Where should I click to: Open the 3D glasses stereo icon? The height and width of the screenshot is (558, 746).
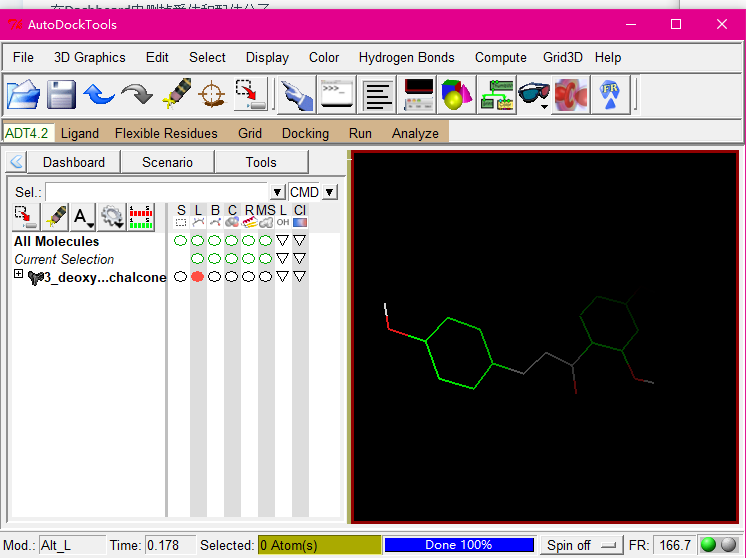(531, 96)
